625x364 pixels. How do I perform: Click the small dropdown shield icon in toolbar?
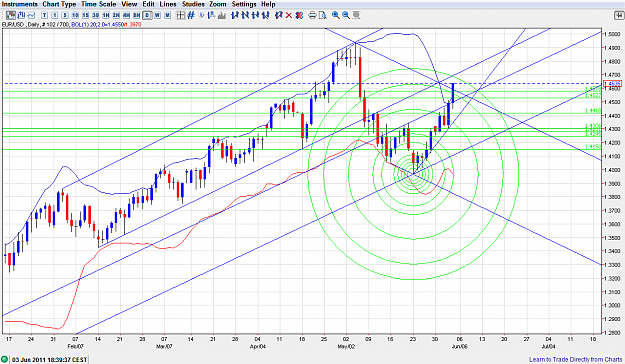[x=201, y=15]
